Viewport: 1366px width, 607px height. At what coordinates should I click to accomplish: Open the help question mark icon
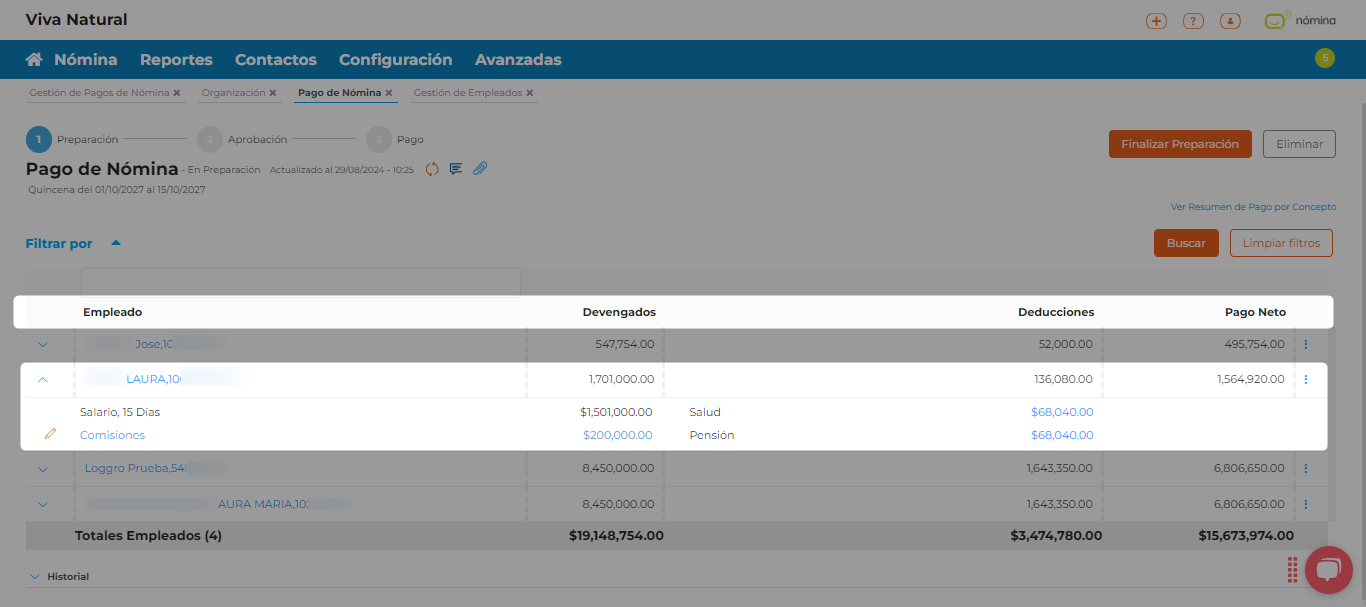tap(1193, 21)
